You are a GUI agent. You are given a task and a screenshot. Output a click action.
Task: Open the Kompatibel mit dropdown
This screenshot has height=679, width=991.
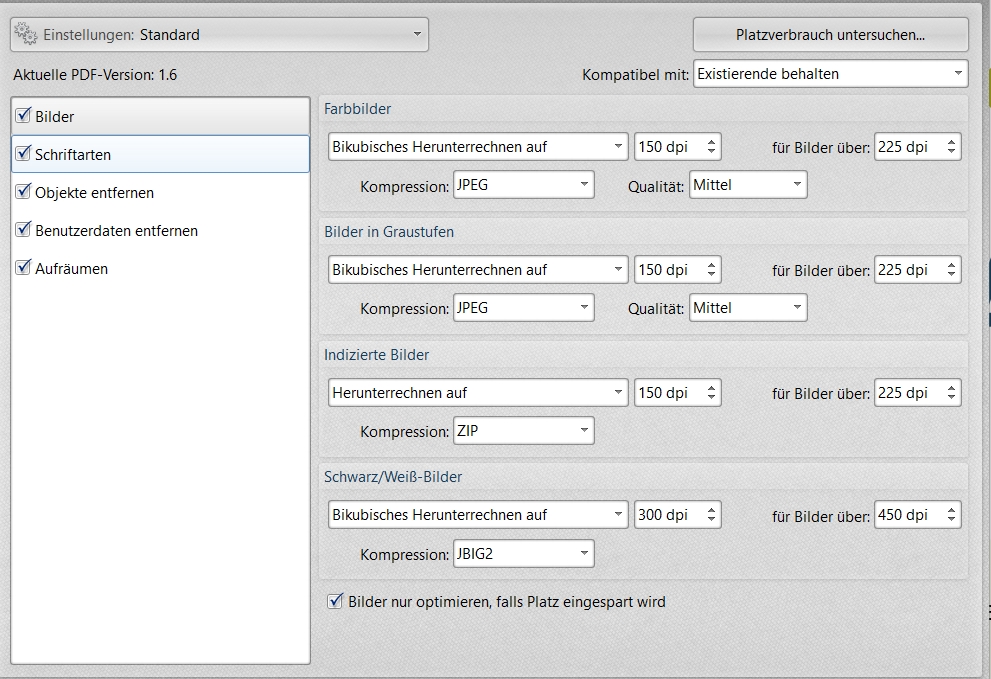coord(830,74)
